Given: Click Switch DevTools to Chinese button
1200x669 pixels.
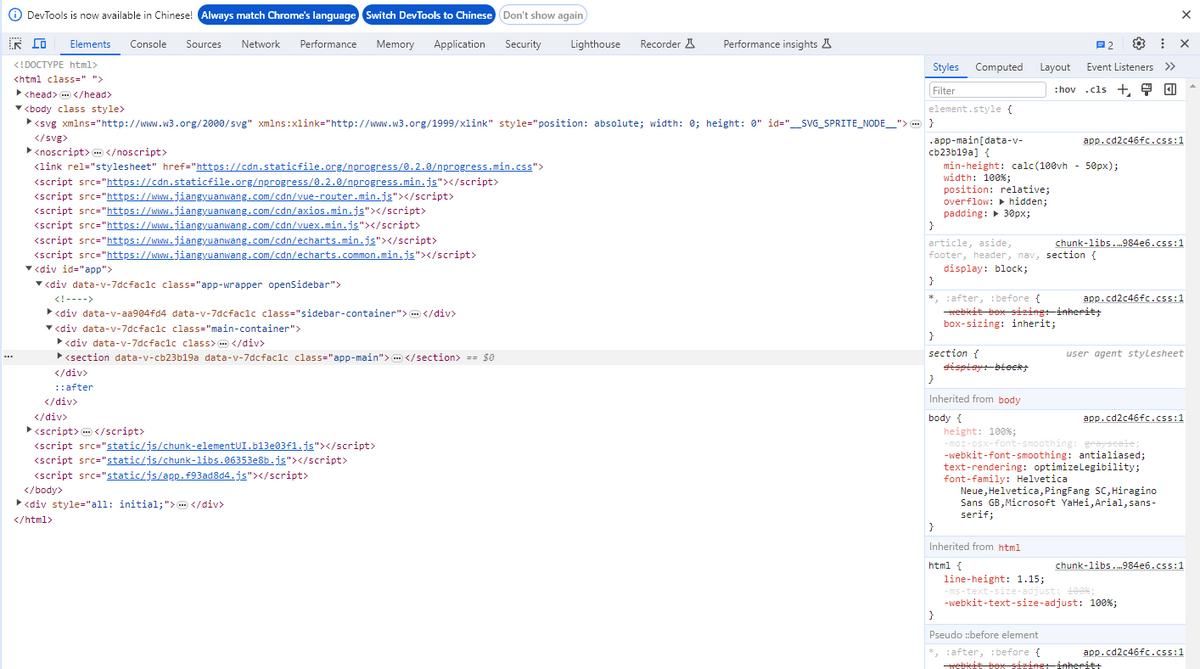Looking at the screenshot, I should tap(428, 15).
